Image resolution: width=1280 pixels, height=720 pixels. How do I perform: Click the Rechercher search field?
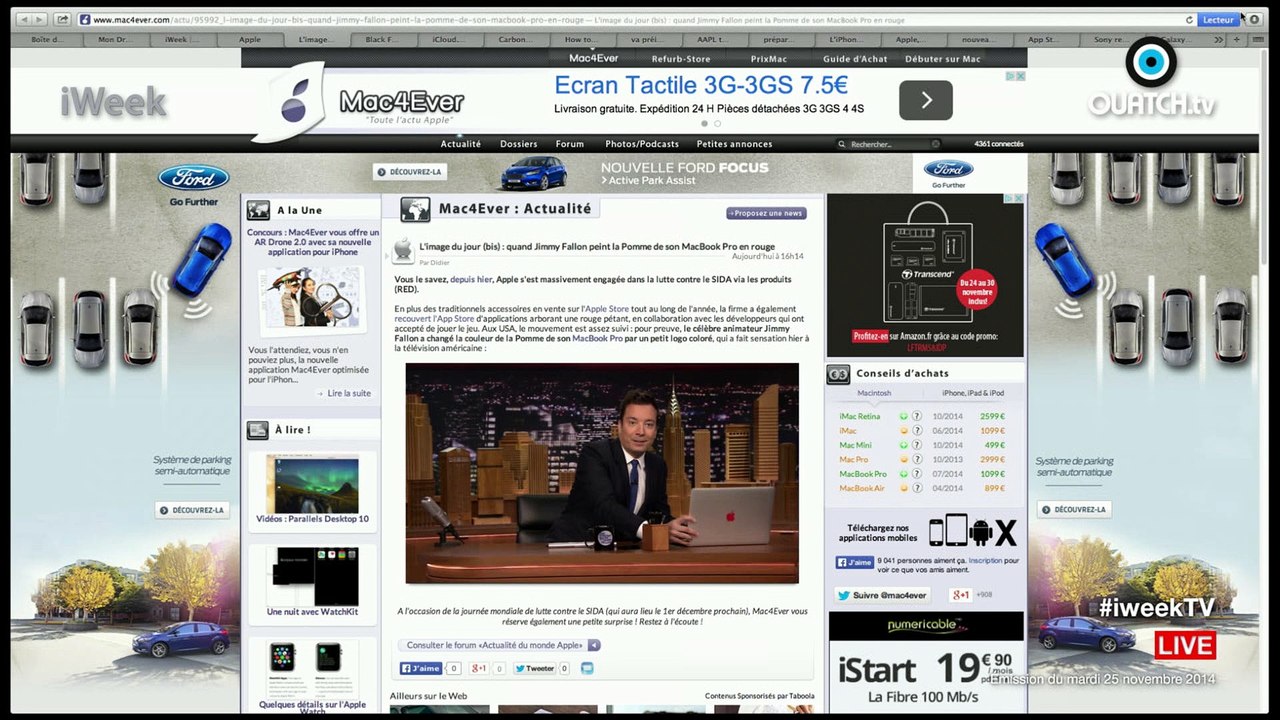pos(890,144)
